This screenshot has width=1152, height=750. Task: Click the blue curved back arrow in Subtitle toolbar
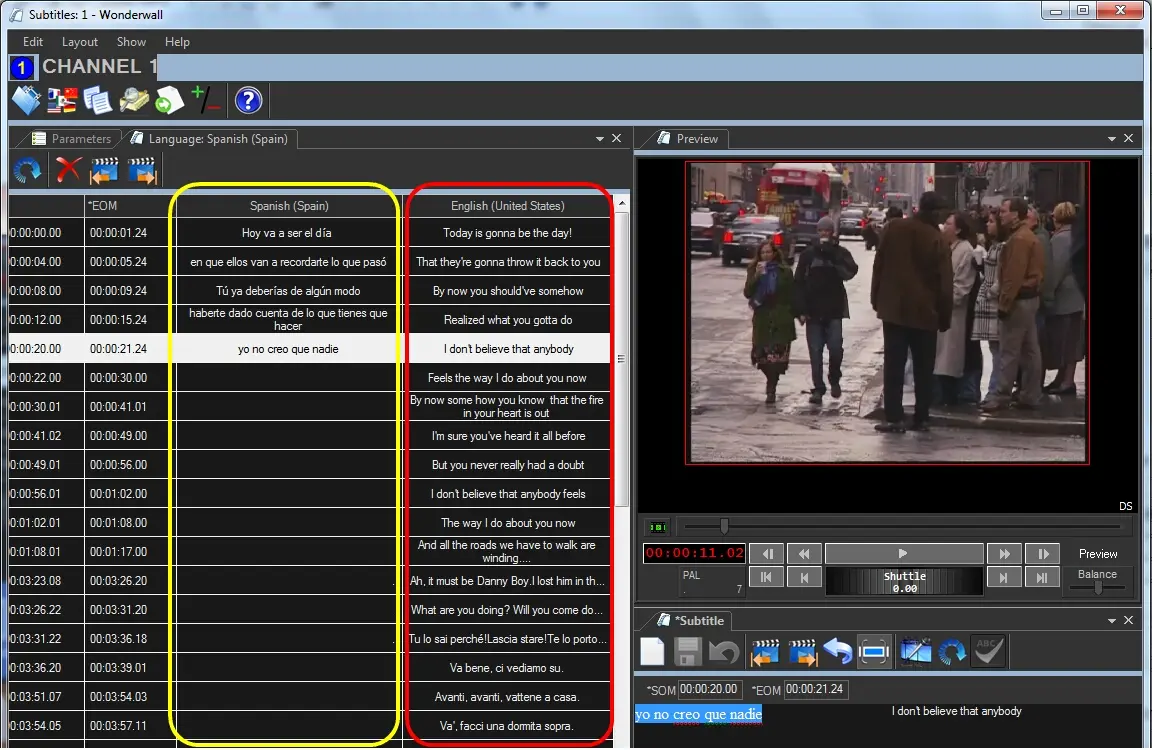[x=837, y=652]
